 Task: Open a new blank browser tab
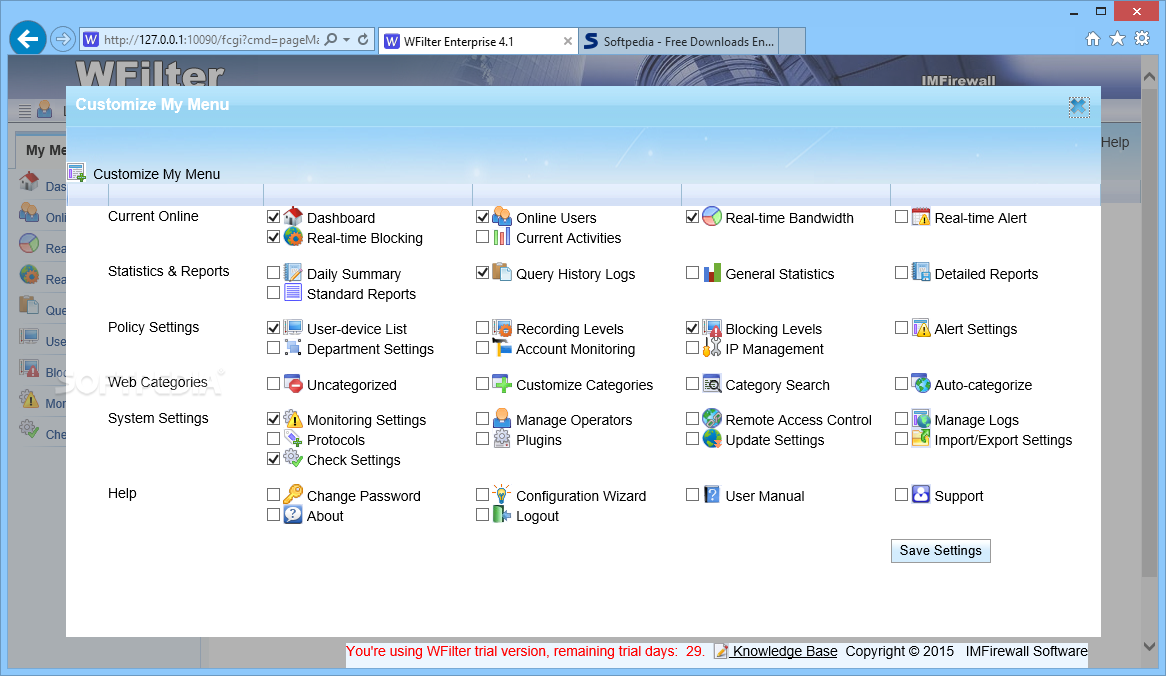(x=792, y=42)
